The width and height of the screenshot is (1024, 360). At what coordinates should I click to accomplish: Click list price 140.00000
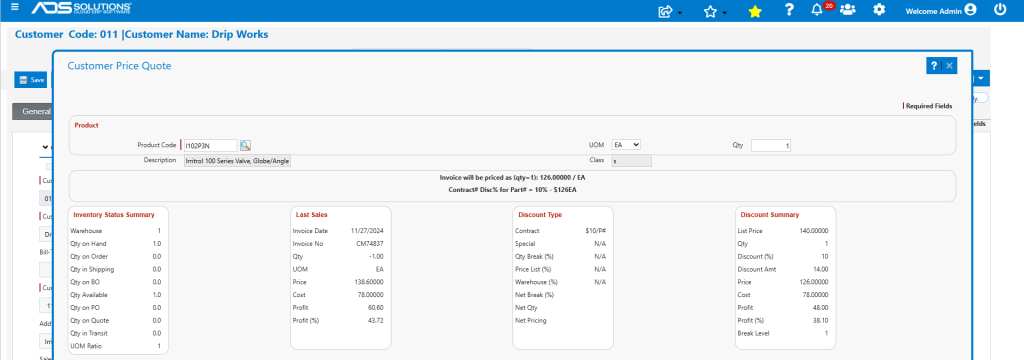(x=814, y=231)
